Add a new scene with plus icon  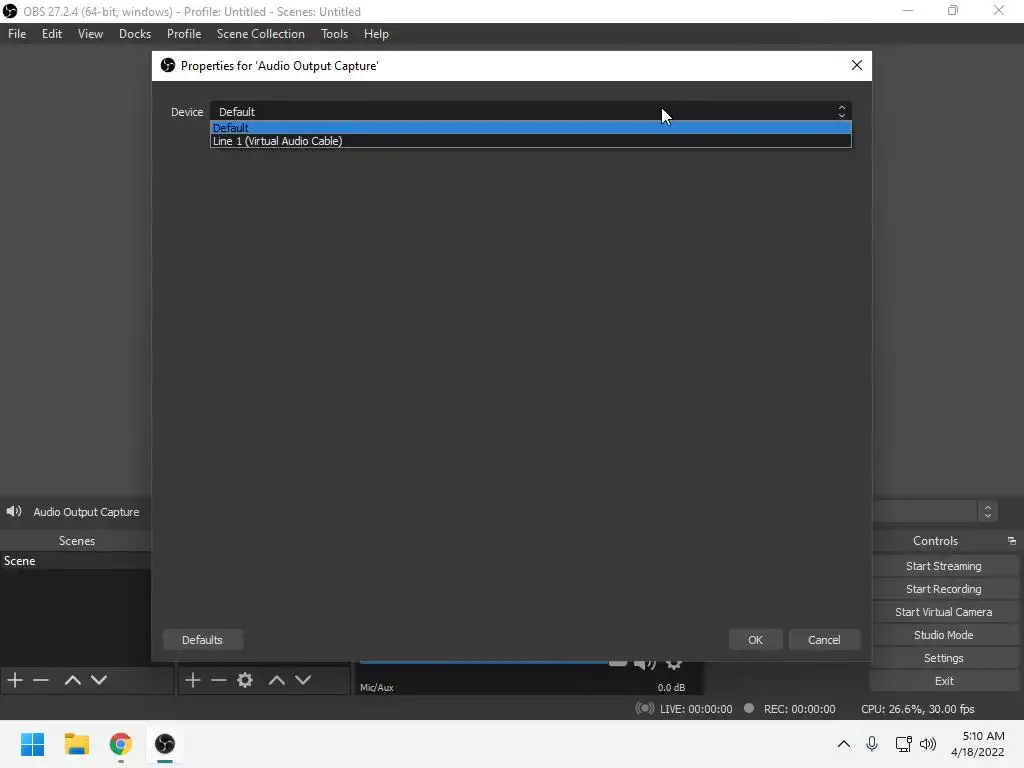click(x=15, y=680)
